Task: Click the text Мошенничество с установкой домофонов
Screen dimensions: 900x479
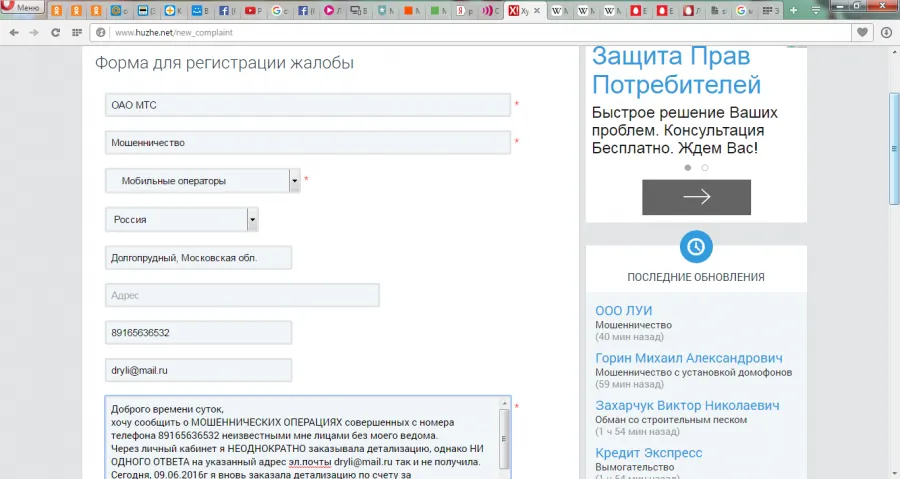Action: click(x=693, y=372)
